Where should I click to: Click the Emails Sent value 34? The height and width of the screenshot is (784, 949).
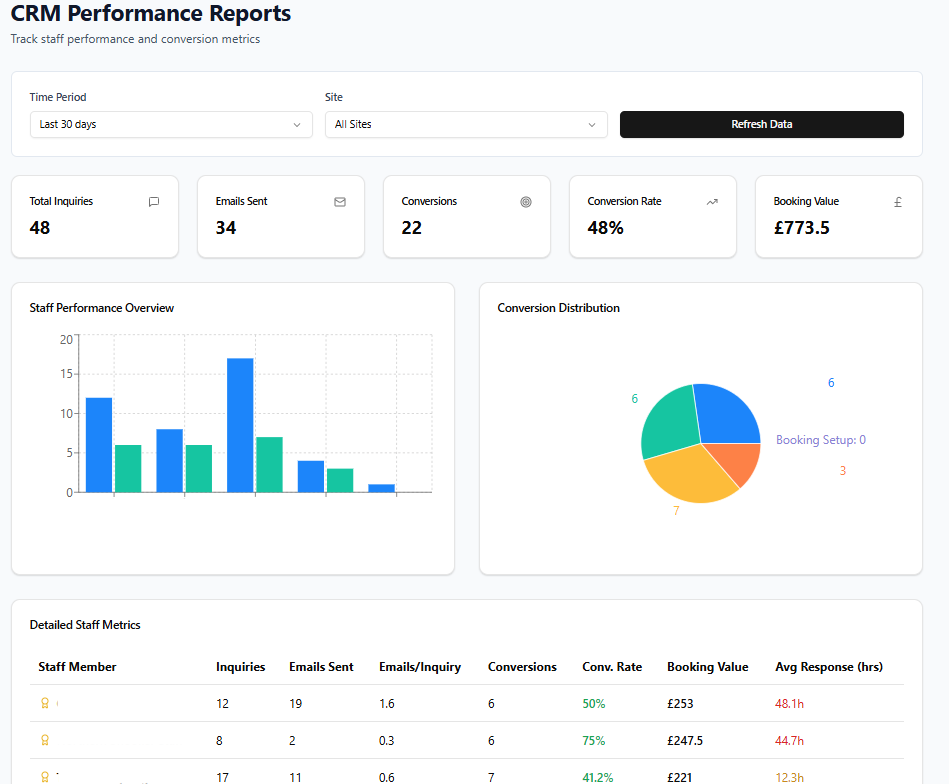(226, 228)
